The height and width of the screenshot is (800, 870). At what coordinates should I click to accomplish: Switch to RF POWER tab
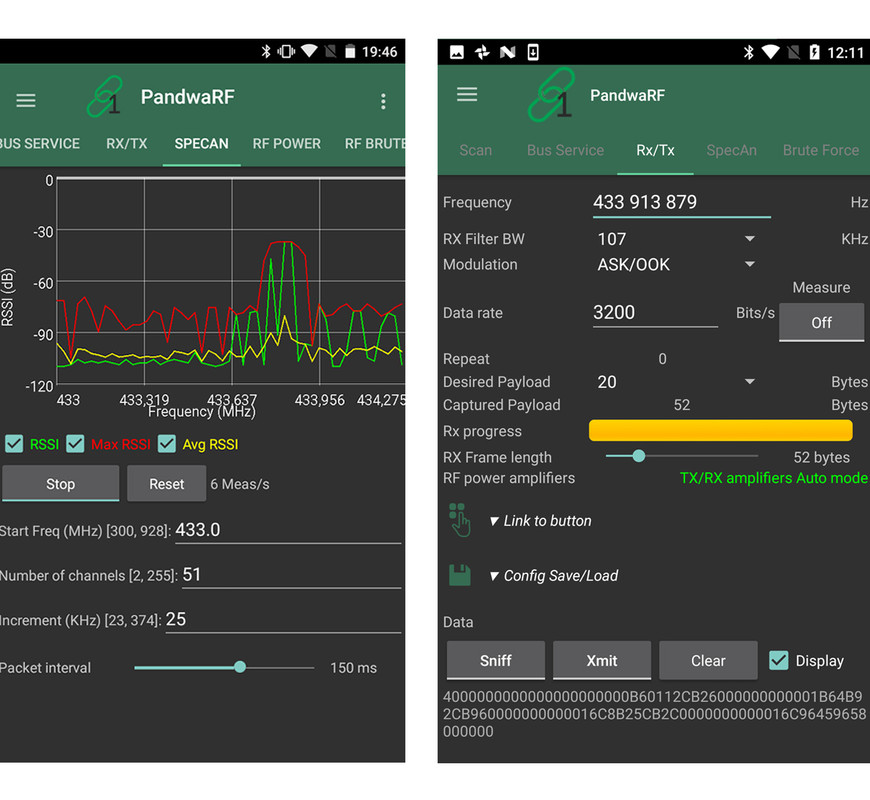(x=286, y=144)
